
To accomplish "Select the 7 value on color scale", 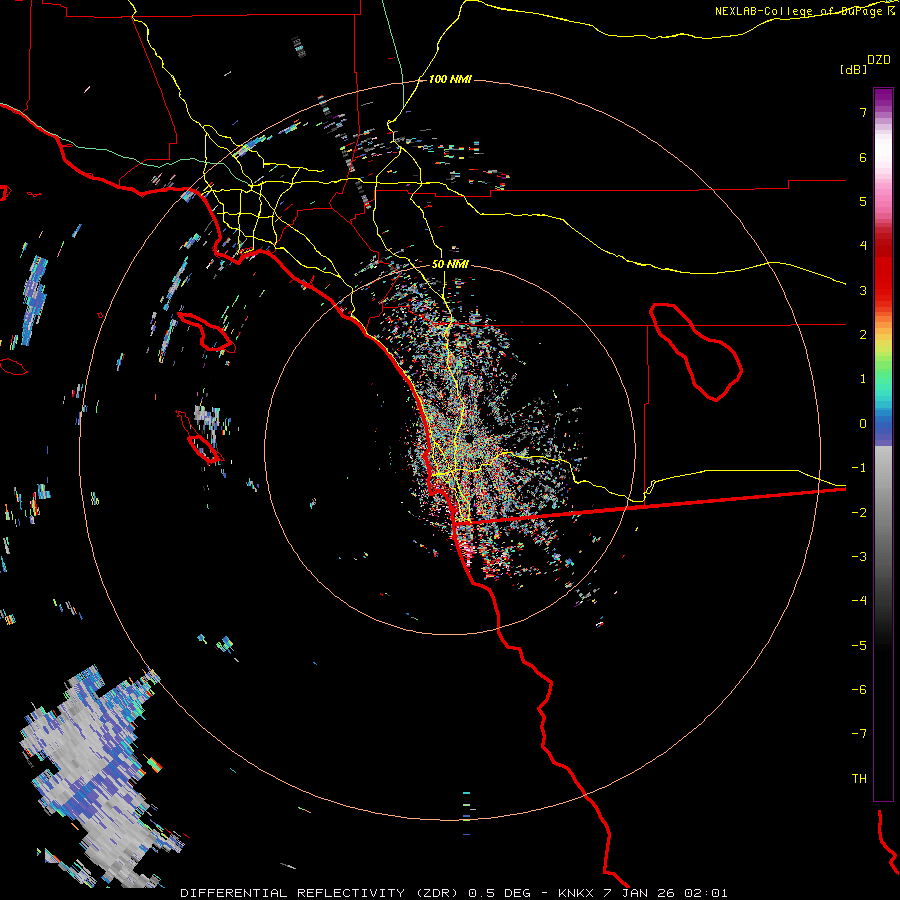I will (863, 112).
